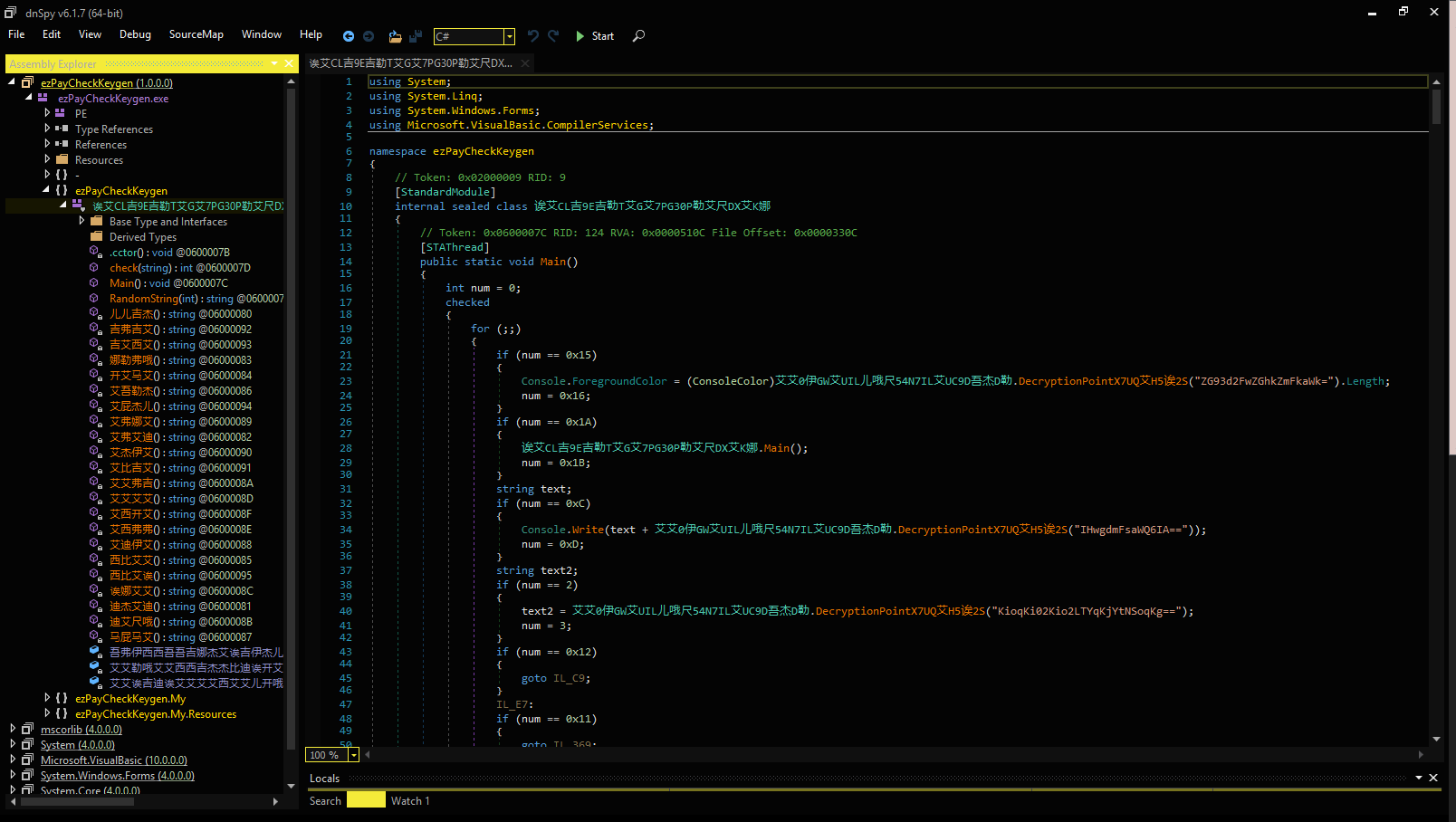The image size is (1456, 822).
Task: Open the SourceMap menu
Action: (196, 34)
